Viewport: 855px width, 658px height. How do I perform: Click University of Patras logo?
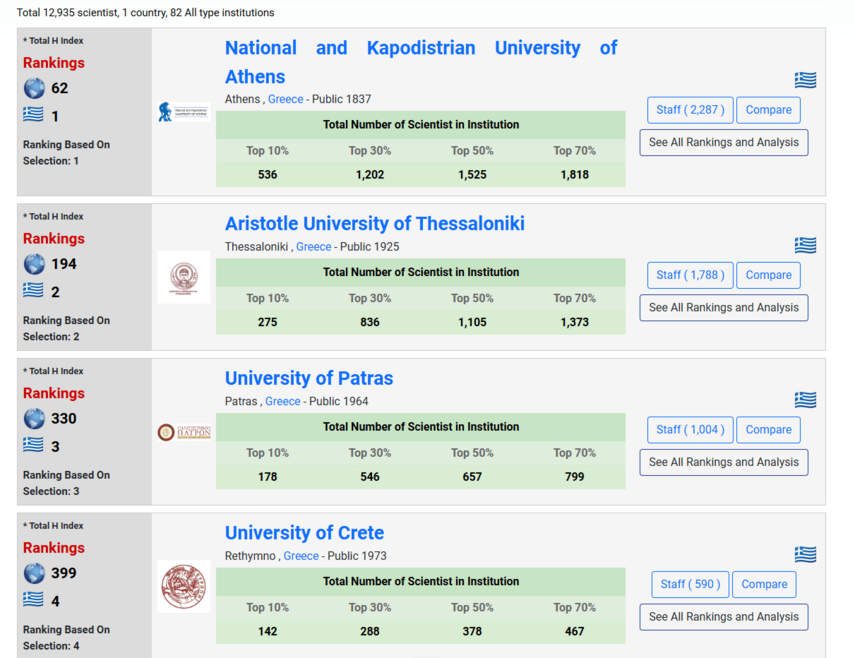(184, 432)
